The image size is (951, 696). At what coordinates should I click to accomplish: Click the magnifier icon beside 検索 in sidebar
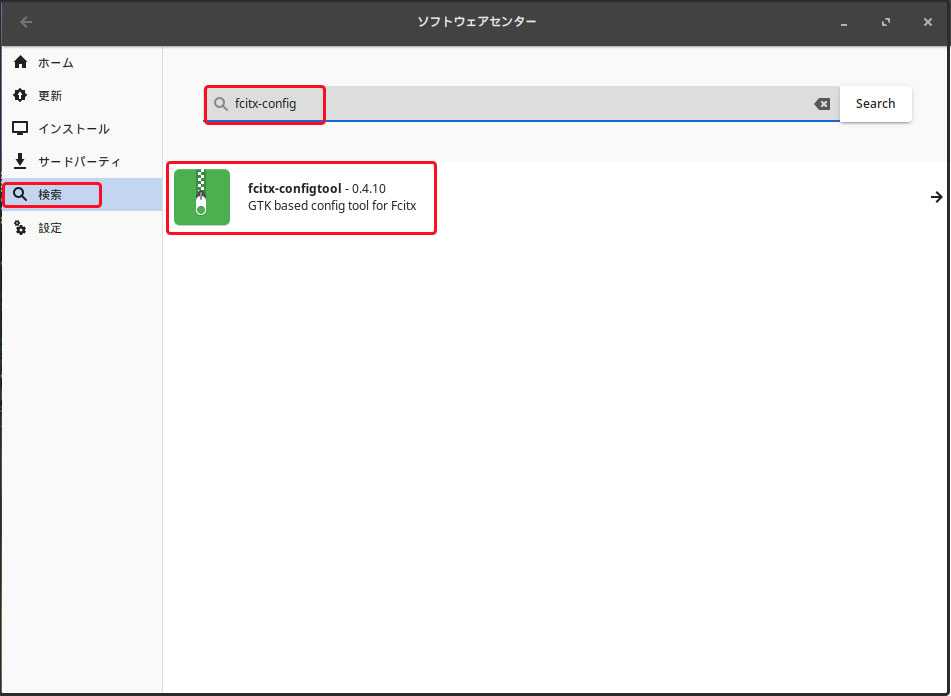coord(20,195)
